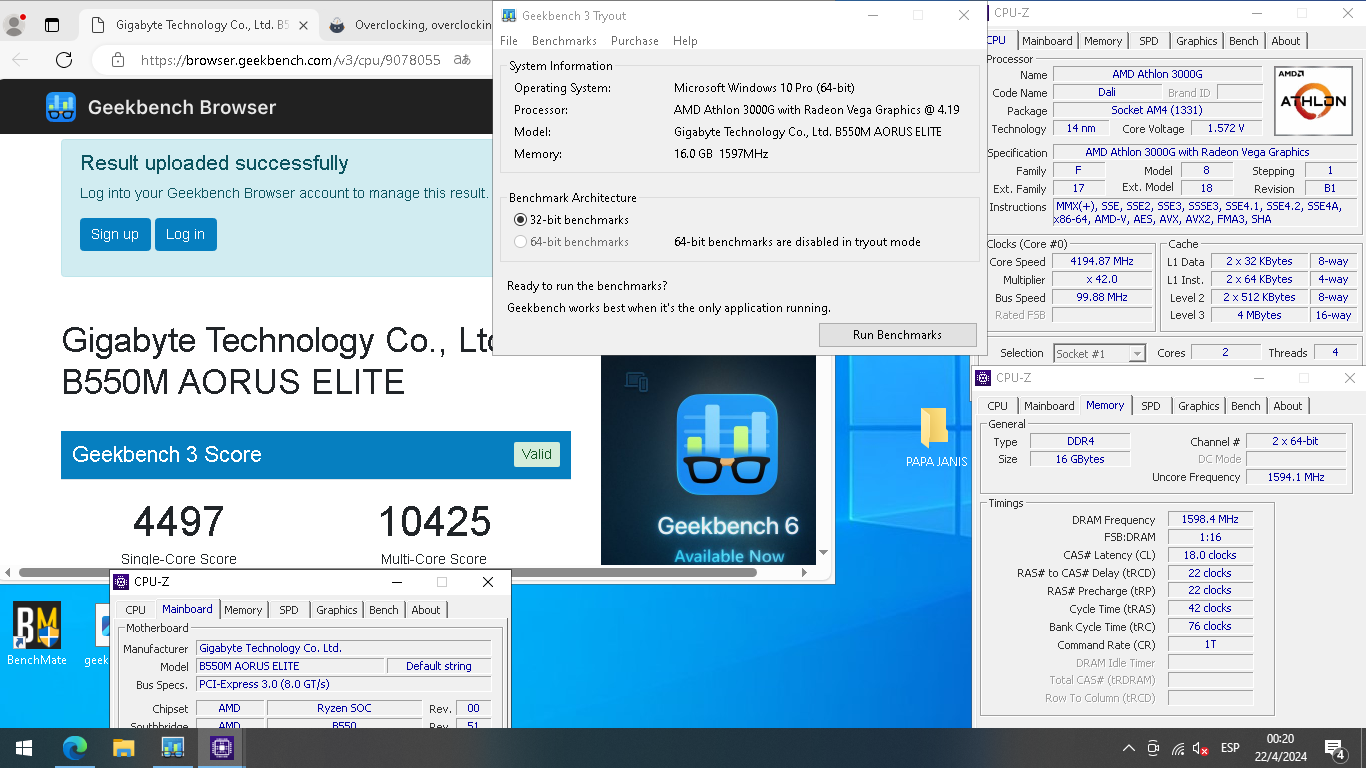
Task: Open Graphics tab in memory CPU-Z window
Action: 1198,406
